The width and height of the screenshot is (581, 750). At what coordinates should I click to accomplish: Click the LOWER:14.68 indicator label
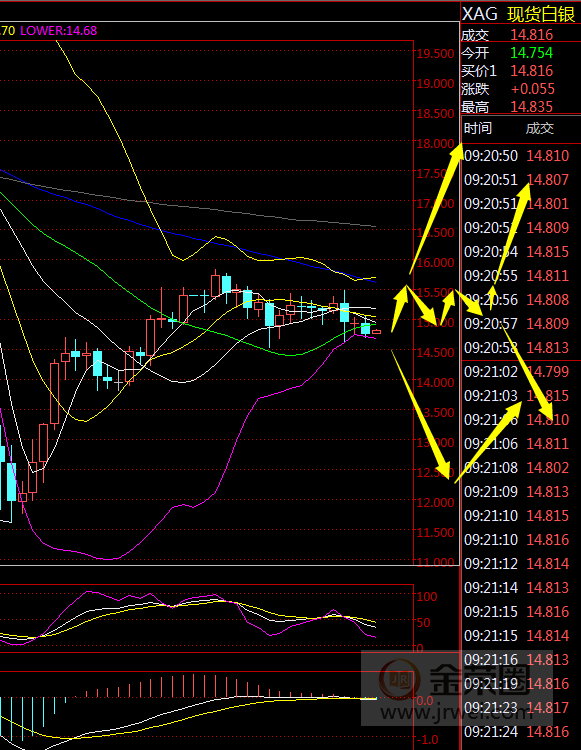58,31
